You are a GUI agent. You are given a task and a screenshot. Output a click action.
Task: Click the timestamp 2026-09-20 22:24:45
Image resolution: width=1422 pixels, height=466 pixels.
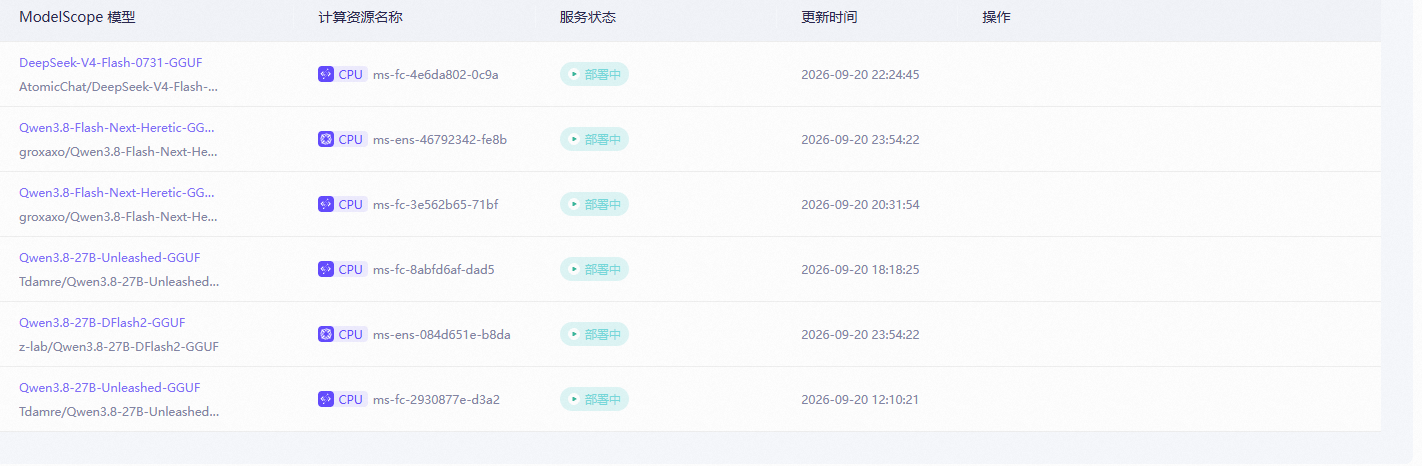point(860,74)
